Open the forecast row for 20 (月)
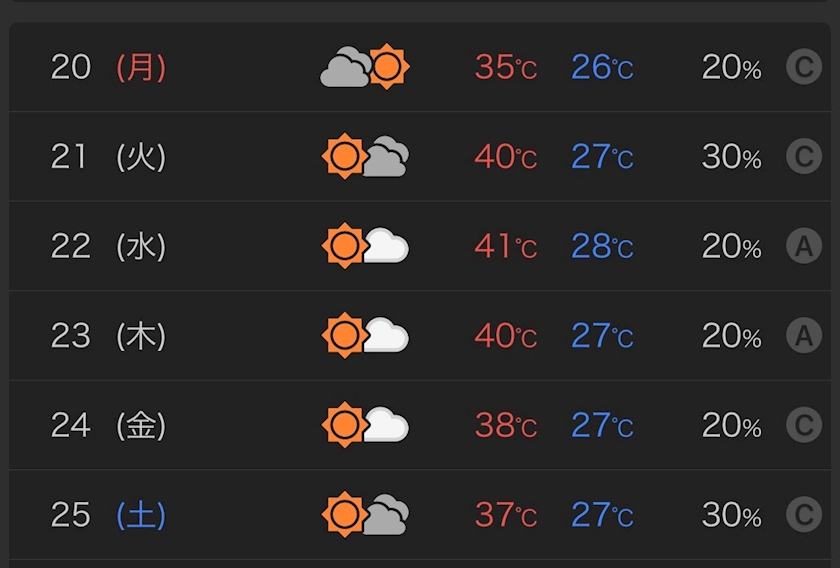Image resolution: width=840 pixels, height=568 pixels. click(x=420, y=67)
